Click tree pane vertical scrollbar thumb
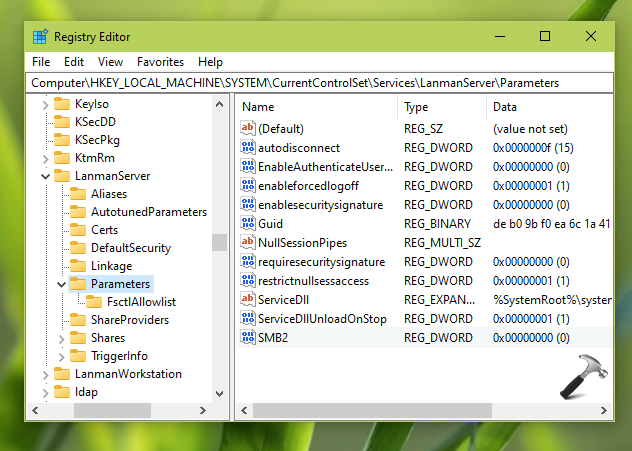This screenshot has height=451, width=632. tap(219, 242)
